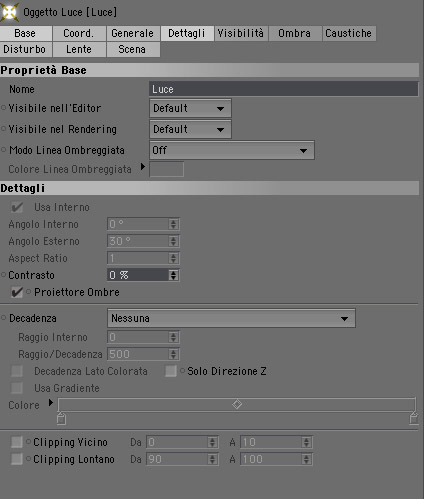The width and height of the screenshot is (424, 499).
Task: Open the Visibile nell'Editor dropdown
Action: click(190, 108)
